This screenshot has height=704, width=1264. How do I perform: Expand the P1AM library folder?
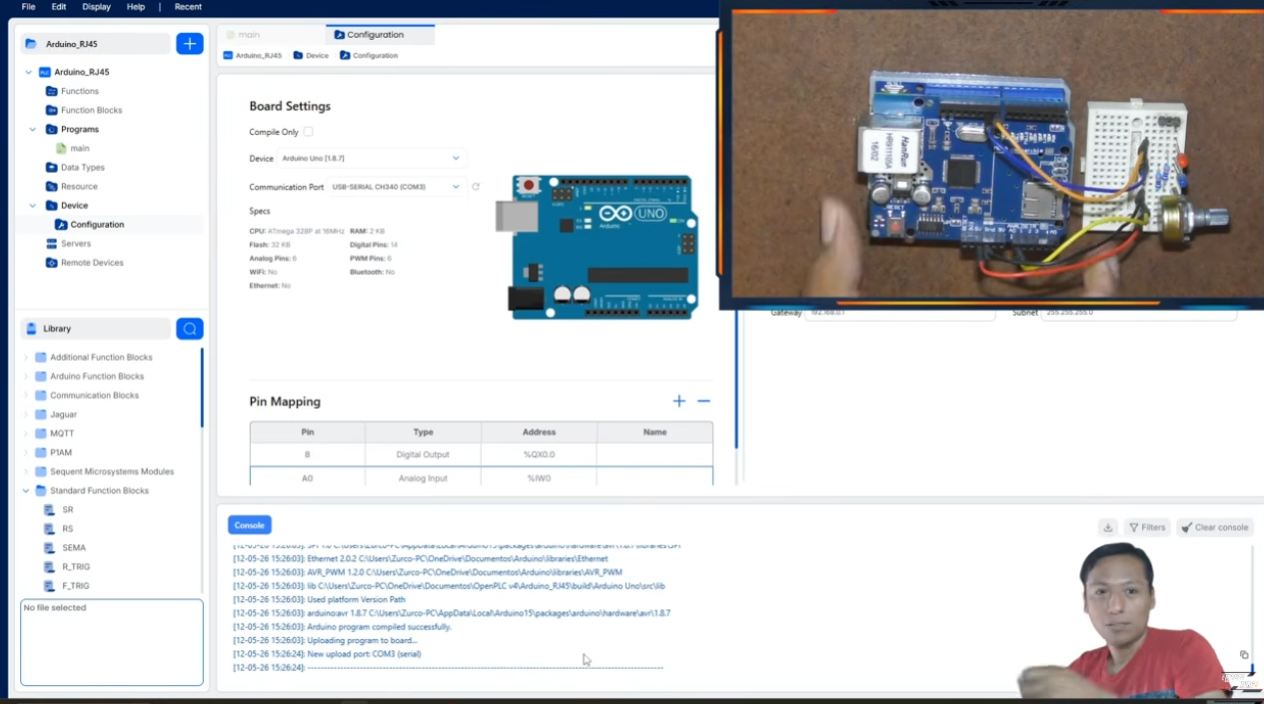[26, 452]
